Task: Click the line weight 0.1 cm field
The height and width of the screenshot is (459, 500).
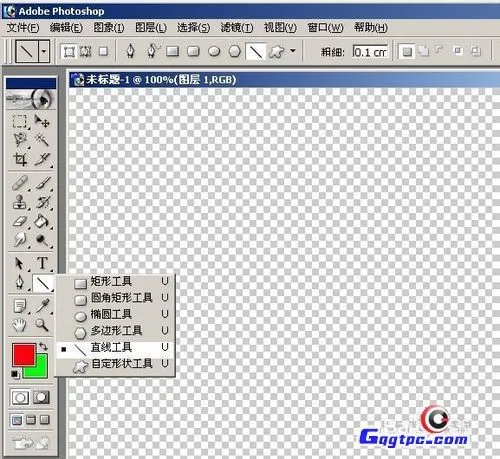Action: (371, 52)
